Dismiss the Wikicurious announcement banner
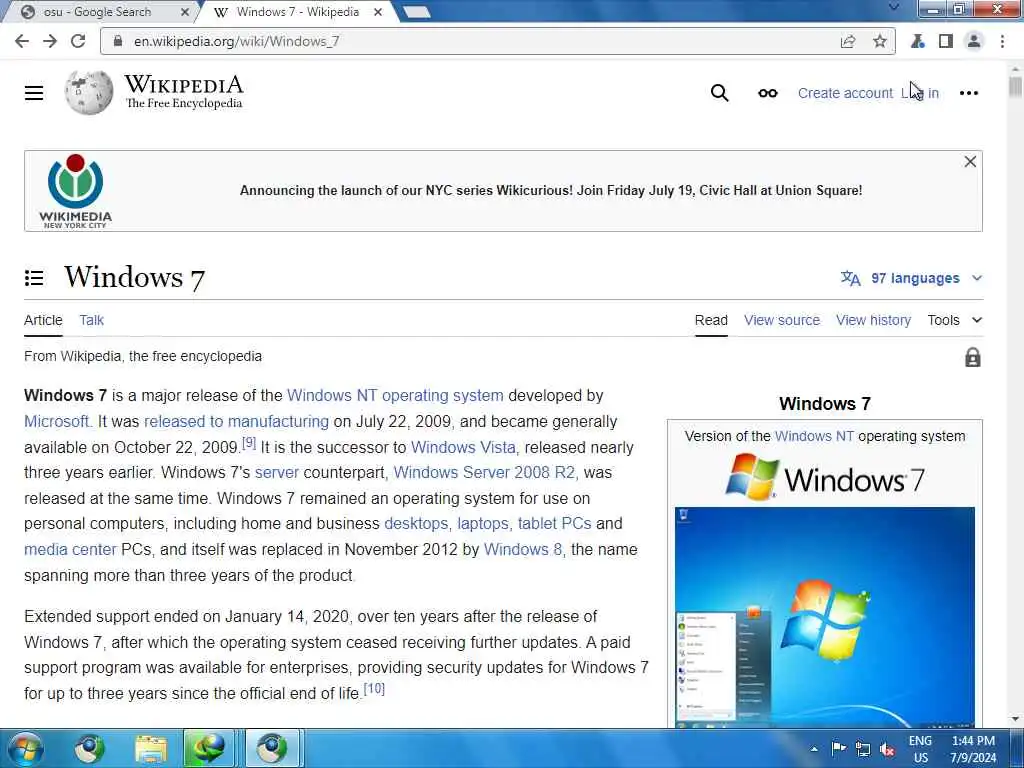1024x768 pixels. tap(970, 161)
